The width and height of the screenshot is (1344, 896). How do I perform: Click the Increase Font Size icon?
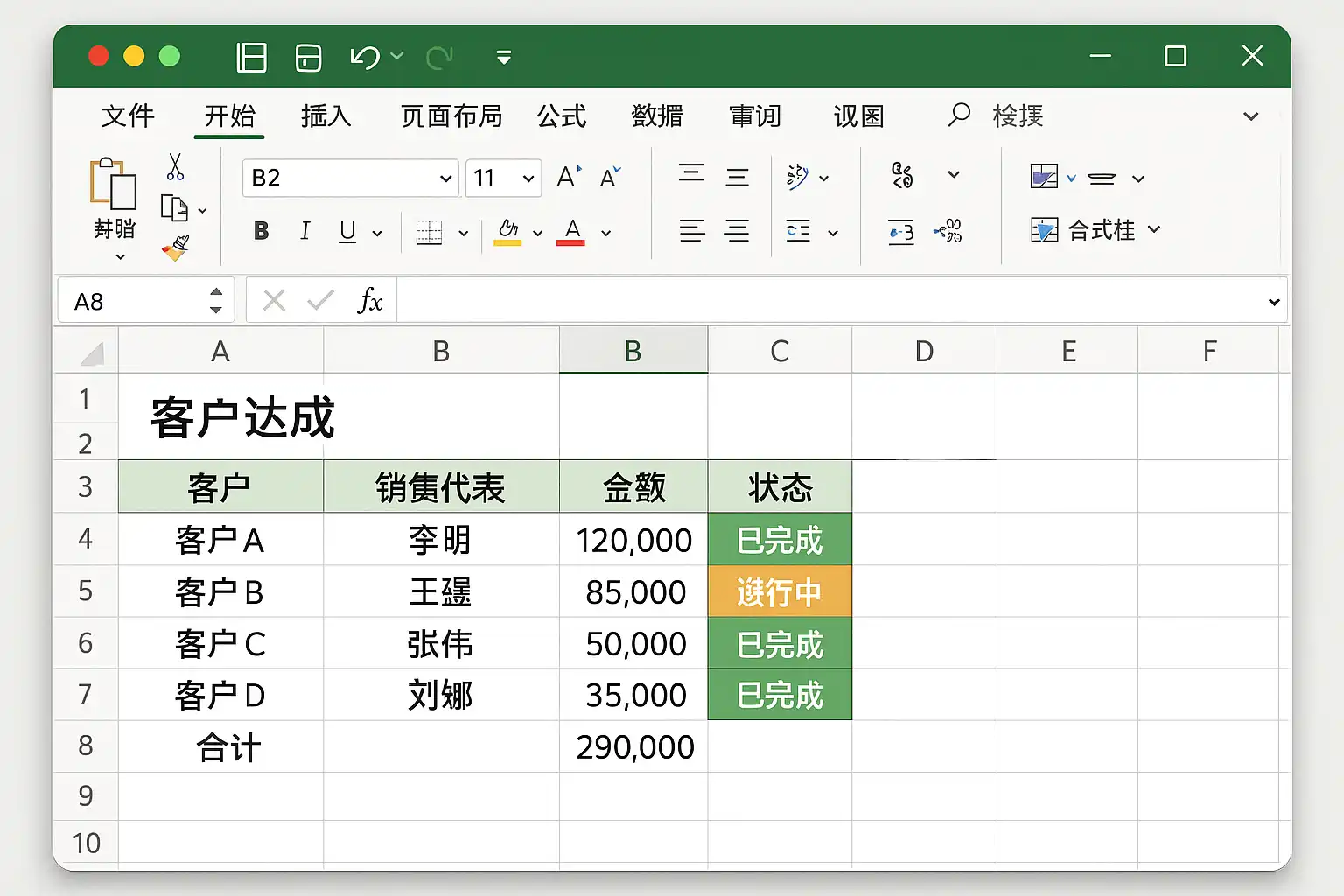(569, 177)
